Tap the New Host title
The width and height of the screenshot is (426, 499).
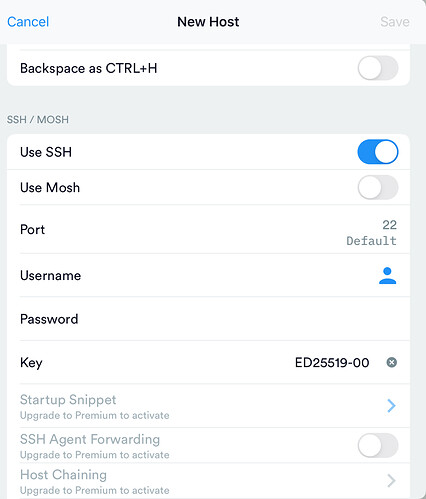click(208, 22)
